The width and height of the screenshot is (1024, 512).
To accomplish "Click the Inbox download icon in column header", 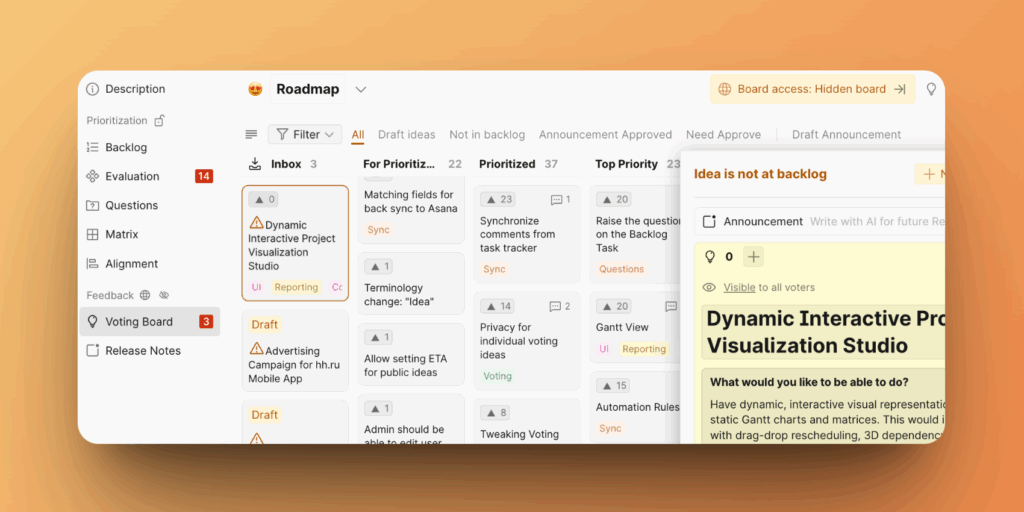I will pos(255,164).
